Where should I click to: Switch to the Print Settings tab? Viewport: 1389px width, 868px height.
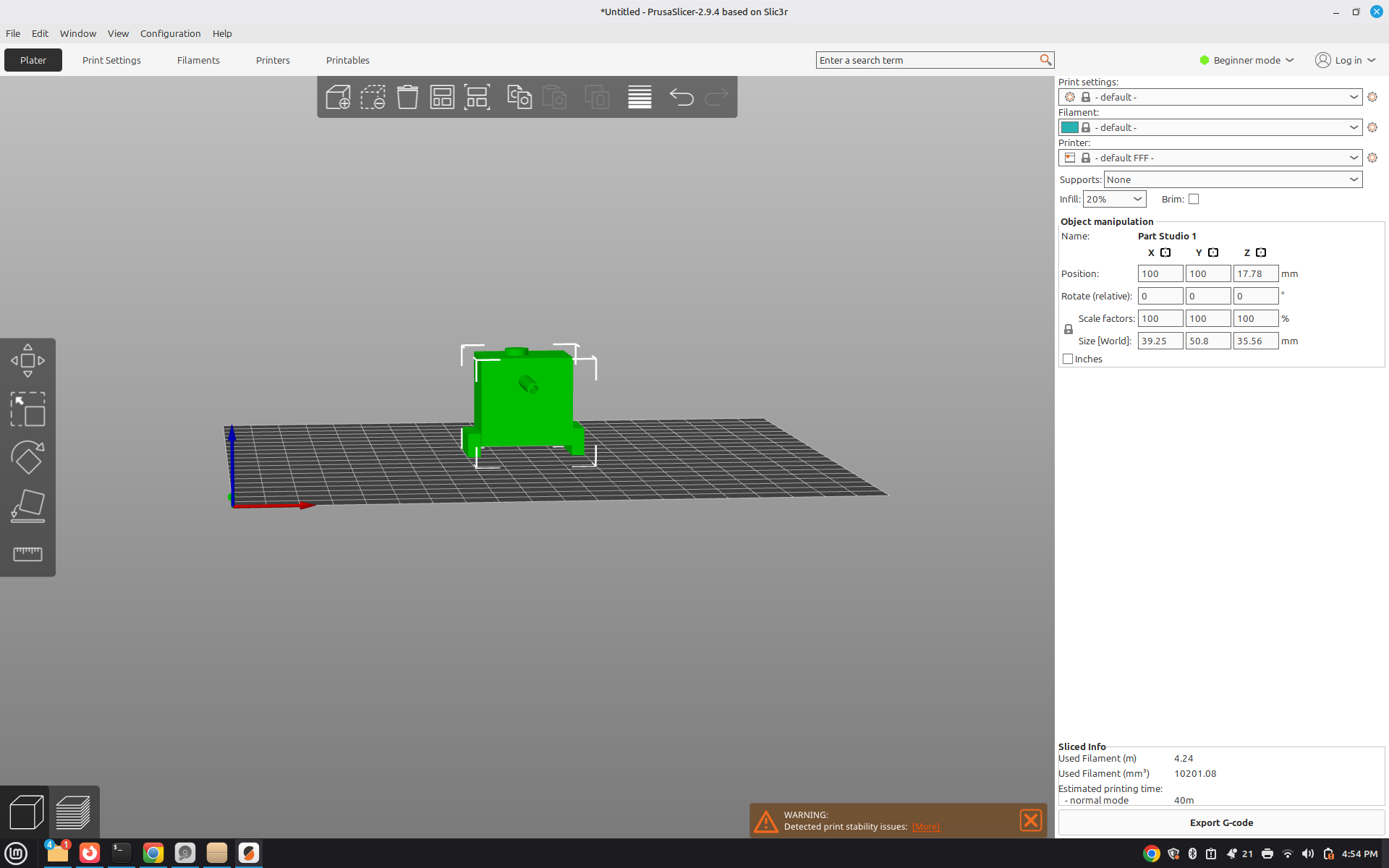click(x=111, y=60)
